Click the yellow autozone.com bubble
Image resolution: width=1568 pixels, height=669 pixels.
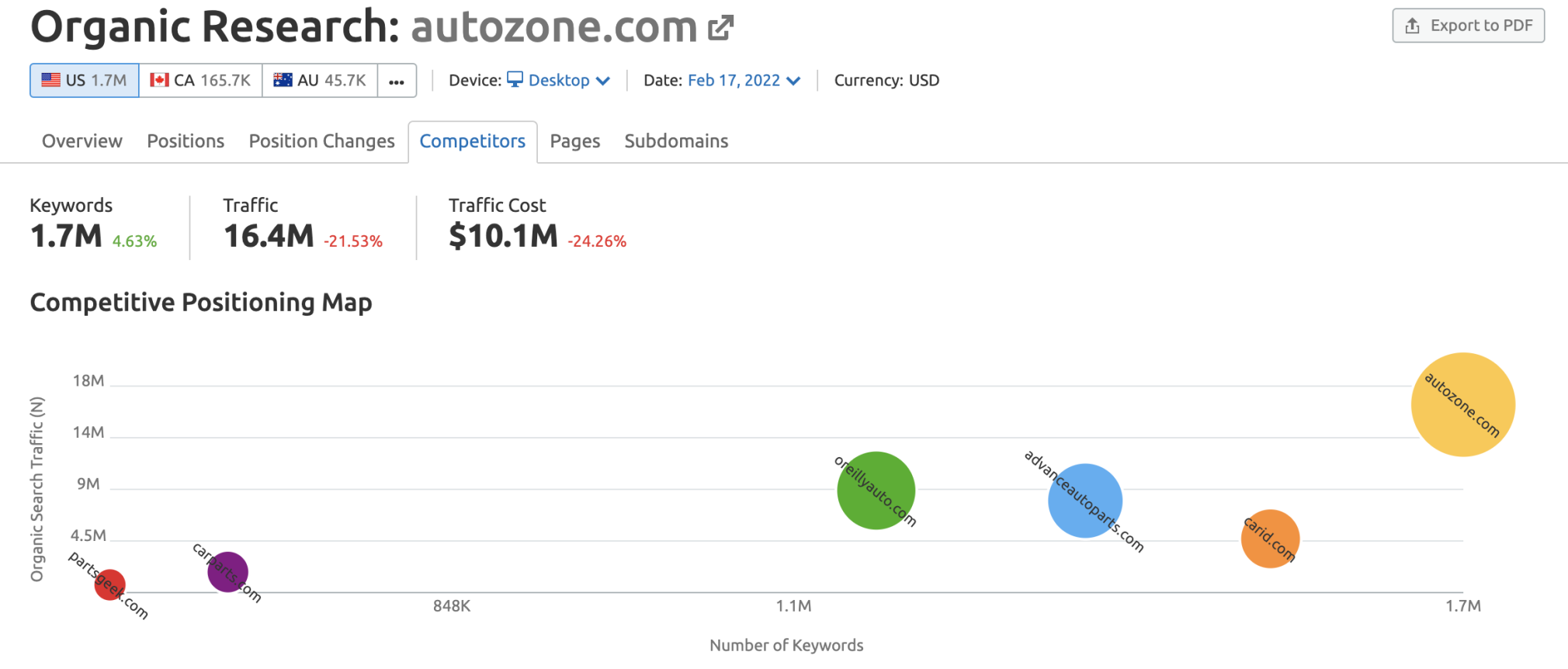click(1463, 404)
